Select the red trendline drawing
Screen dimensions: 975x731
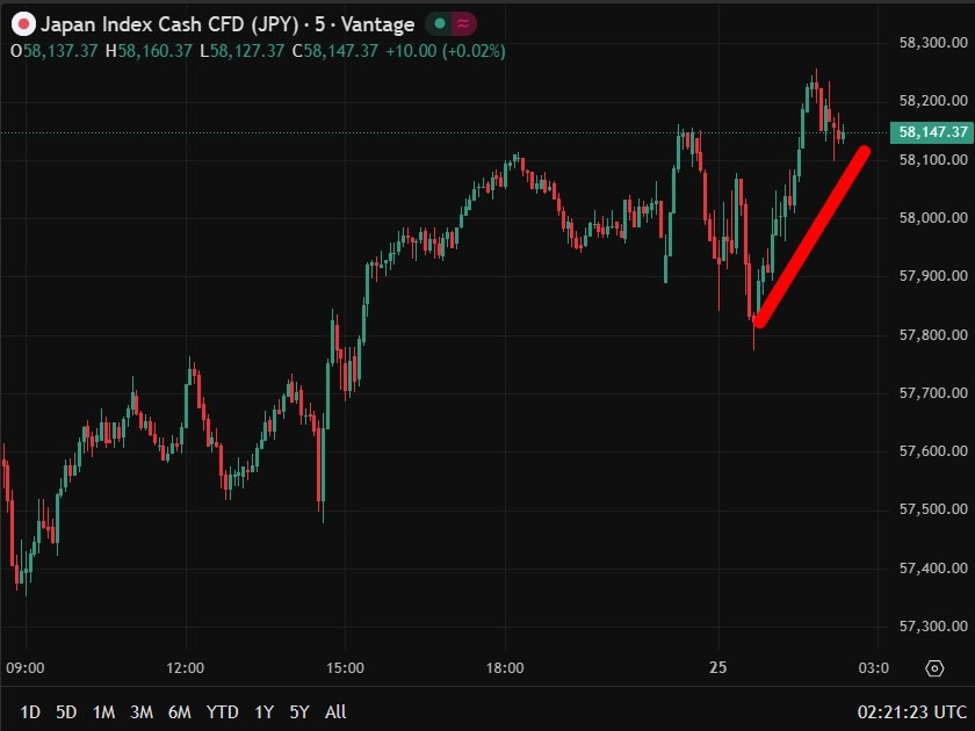pyautogui.click(x=812, y=236)
